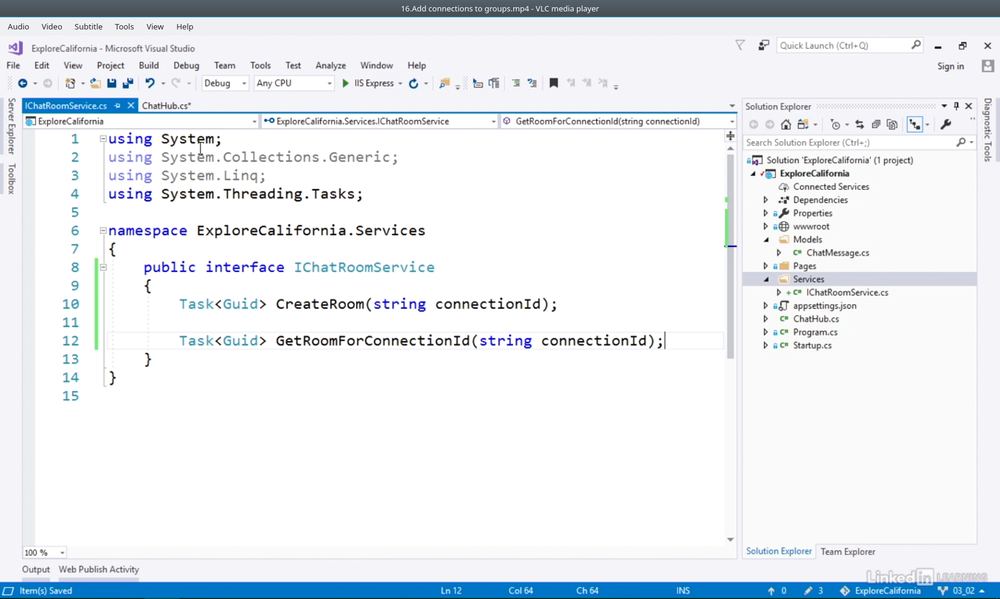The width and height of the screenshot is (1000, 599).
Task: Open the Server Explorer side tab
Action: pos(11,126)
